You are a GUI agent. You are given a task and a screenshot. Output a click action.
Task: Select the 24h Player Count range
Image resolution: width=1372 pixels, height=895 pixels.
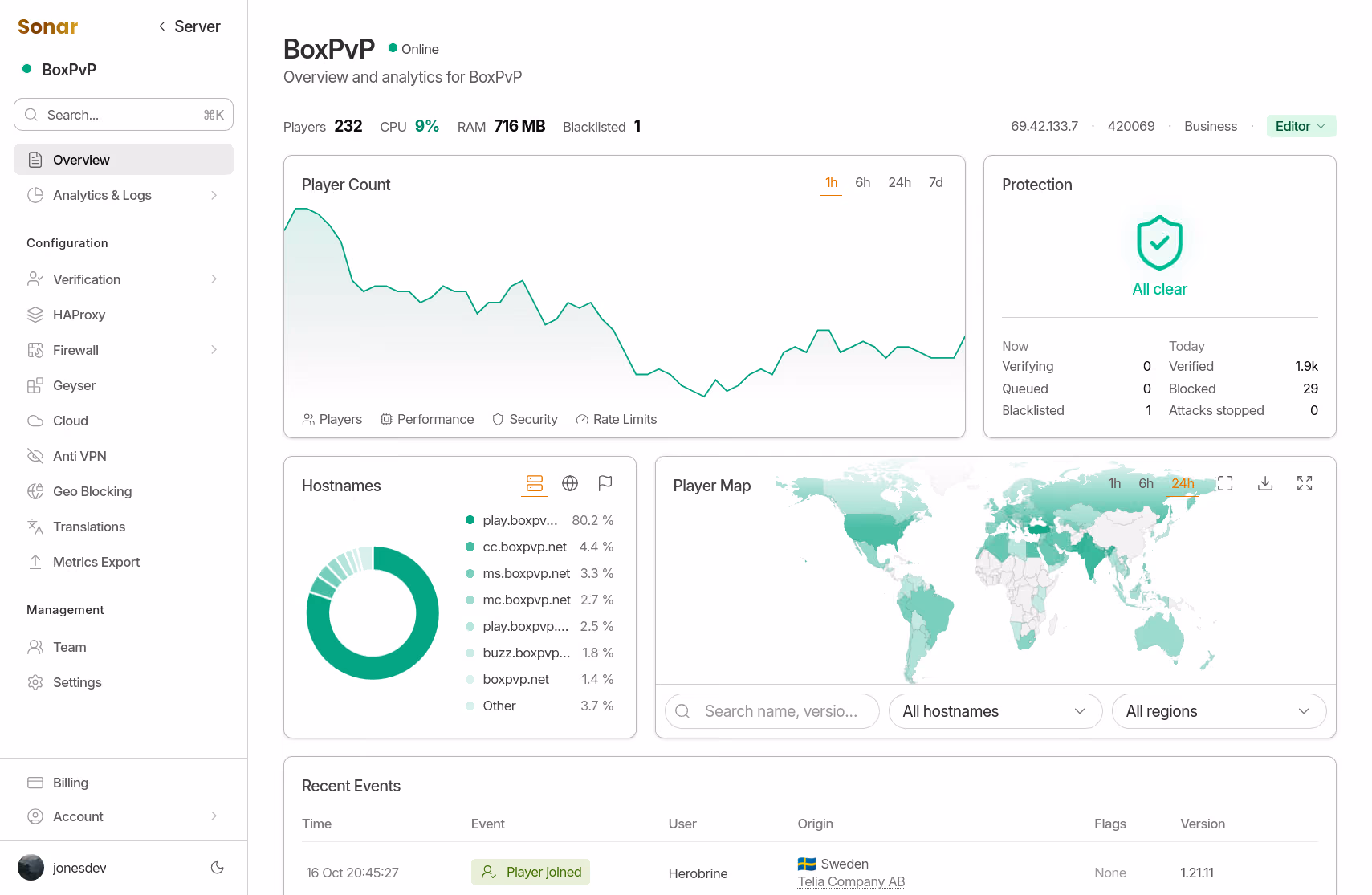click(x=899, y=183)
